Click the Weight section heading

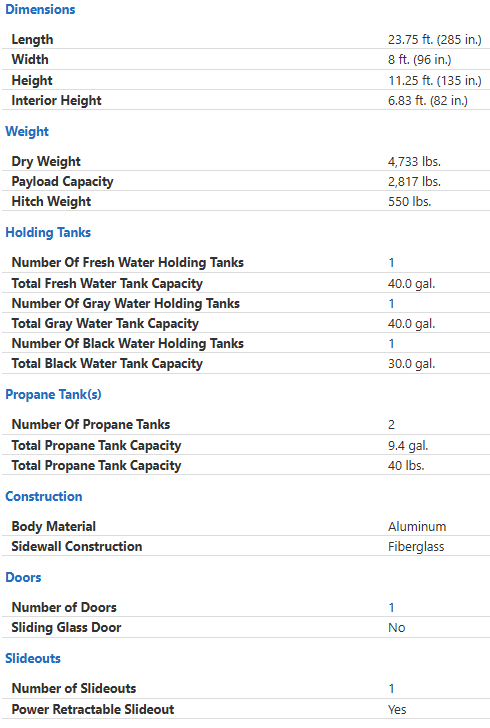27,131
